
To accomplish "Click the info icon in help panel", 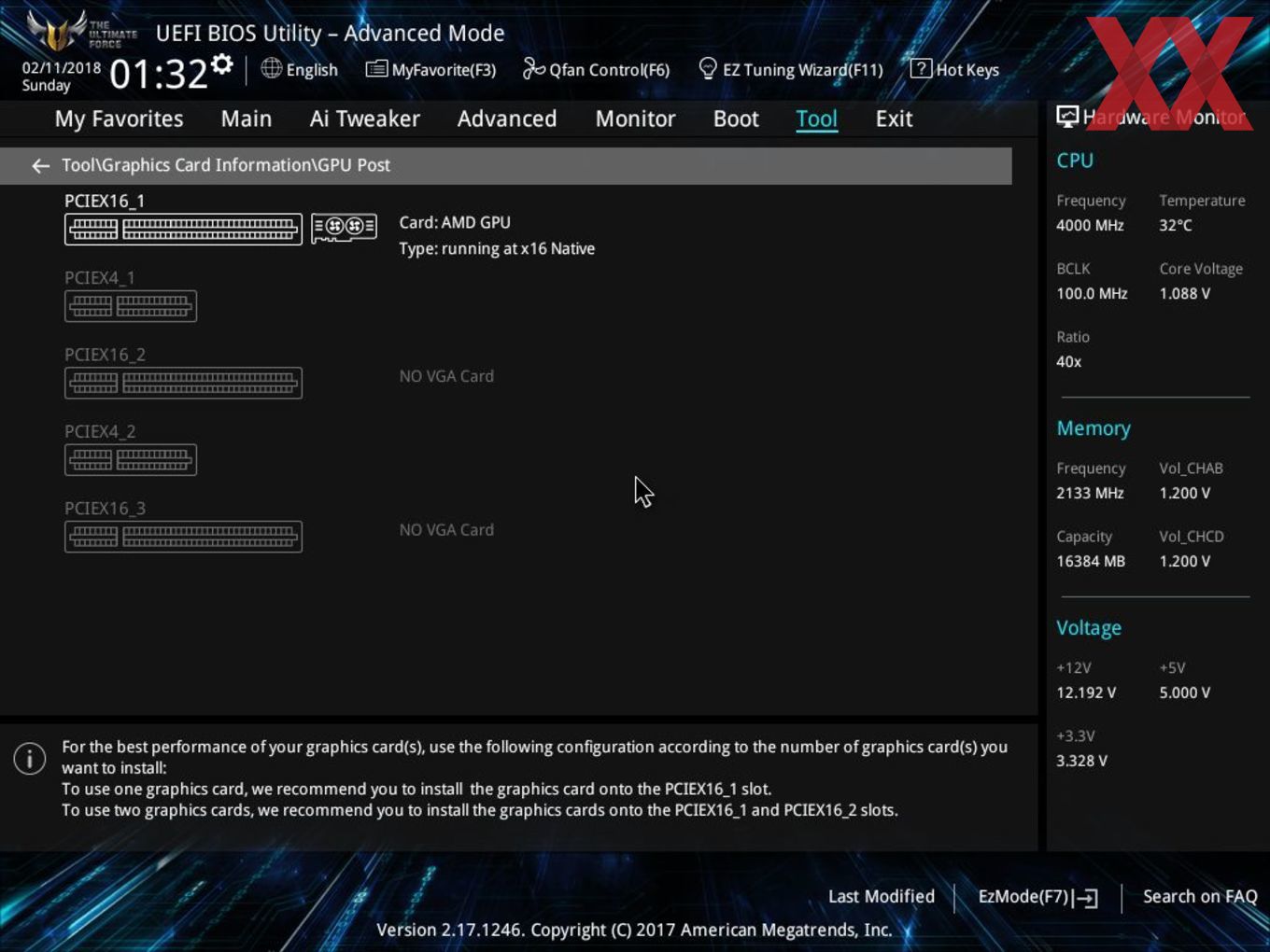I will 30,758.
